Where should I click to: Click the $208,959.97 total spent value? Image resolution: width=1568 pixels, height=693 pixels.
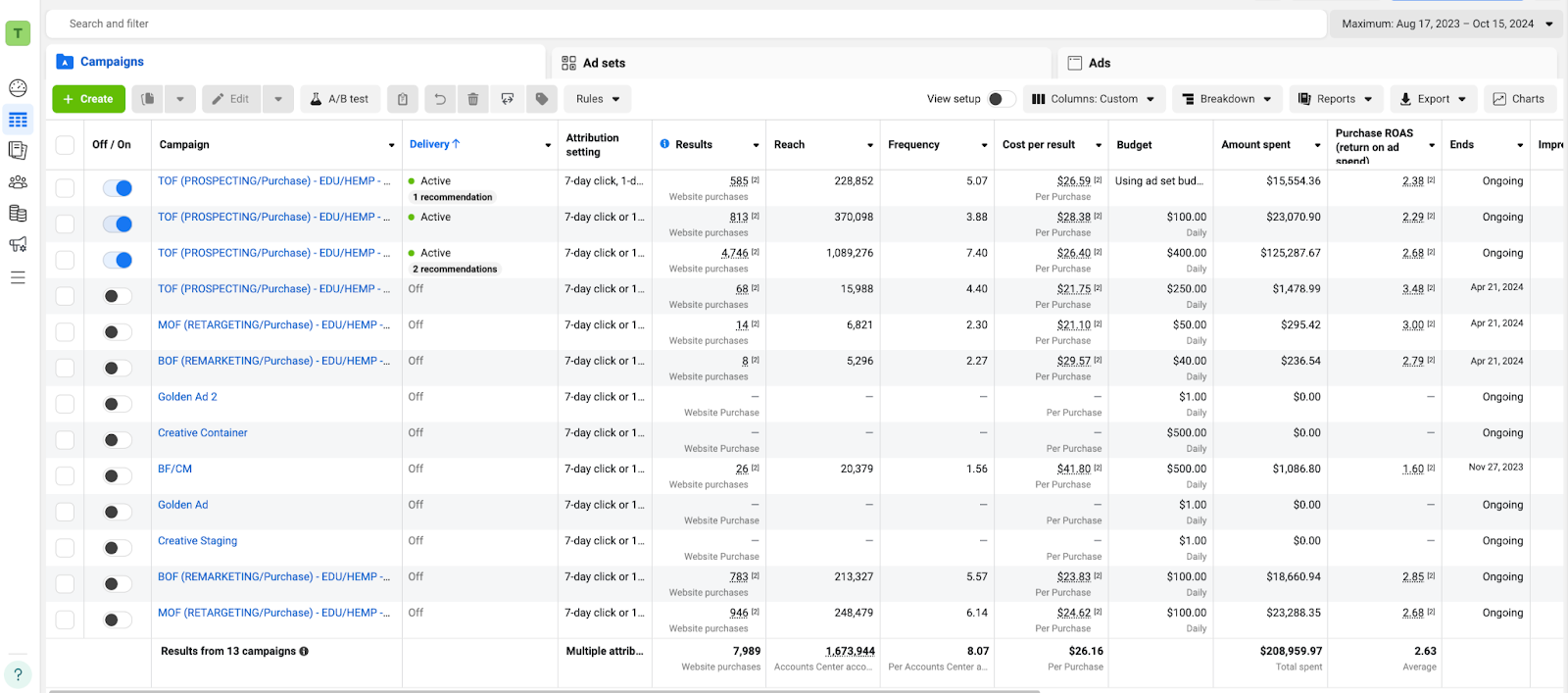click(1291, 651)
